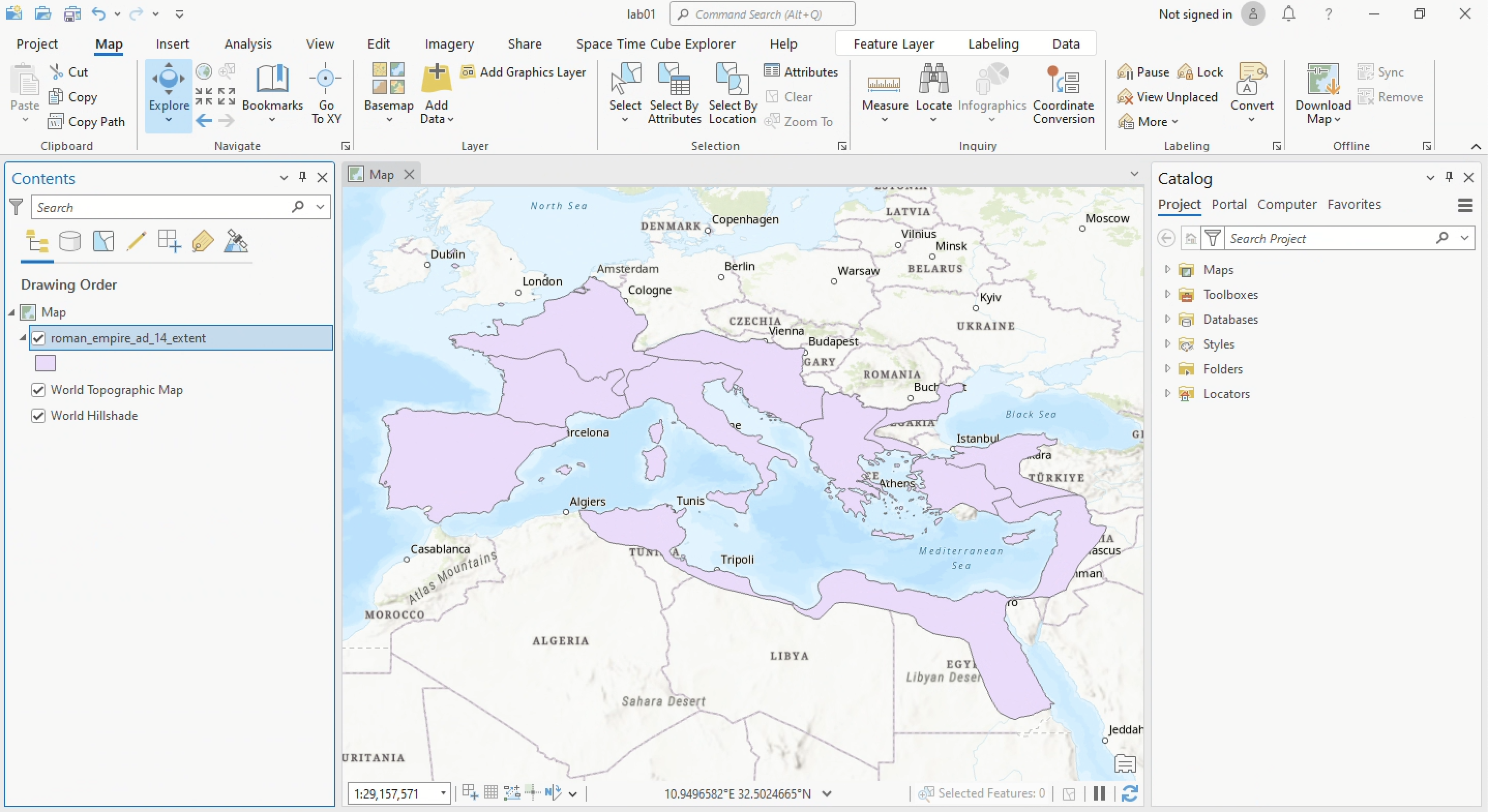Click the Command Search box
Screen dimensions: 1488x812
point(763,14)
